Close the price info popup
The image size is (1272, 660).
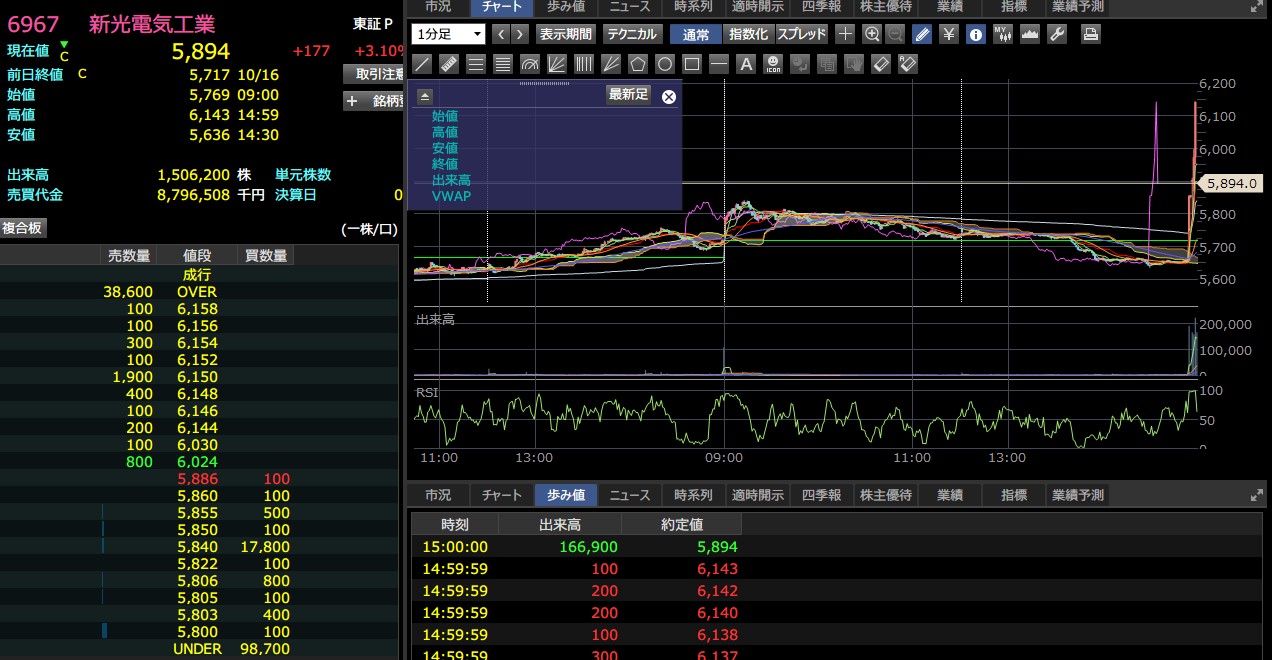coord(669,96)
